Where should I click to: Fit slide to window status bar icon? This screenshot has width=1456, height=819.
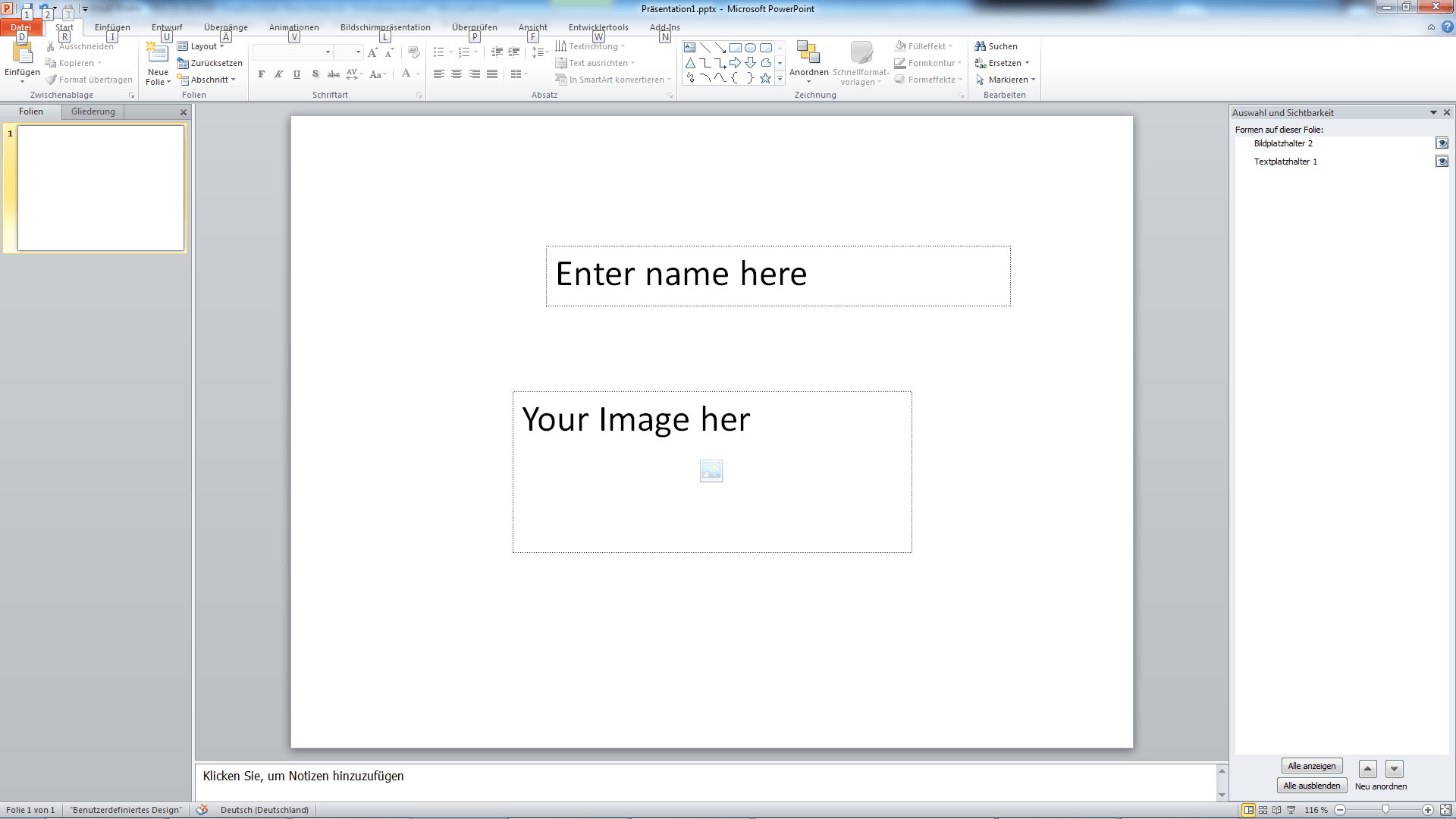1445,810
